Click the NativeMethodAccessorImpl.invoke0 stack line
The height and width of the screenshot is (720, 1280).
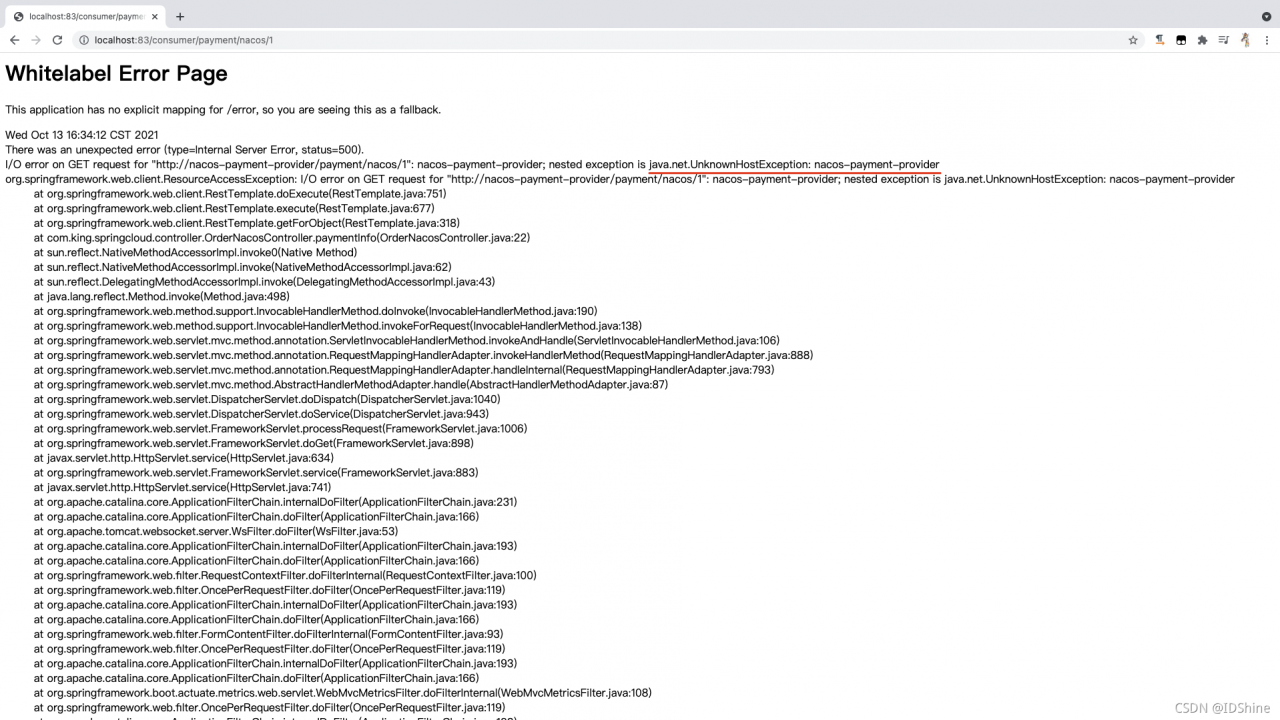(195, 253)
